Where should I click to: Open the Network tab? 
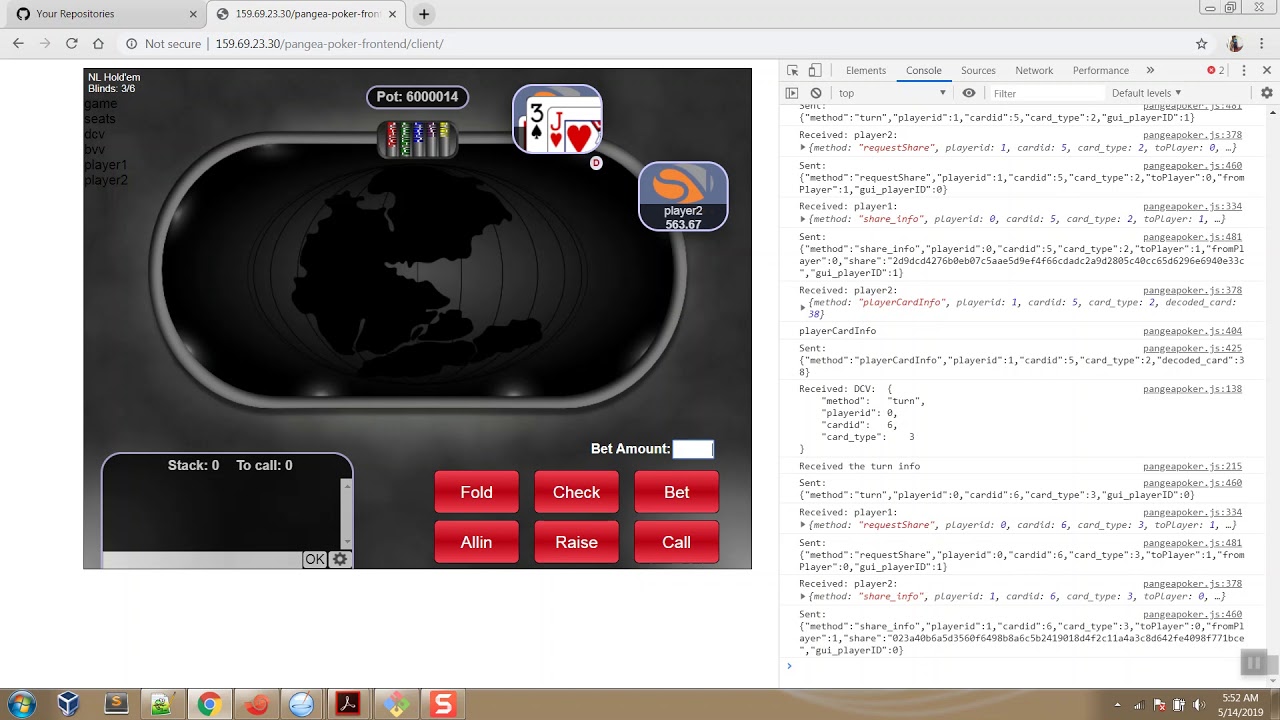pyautogui.click(x=1034, y=70)
